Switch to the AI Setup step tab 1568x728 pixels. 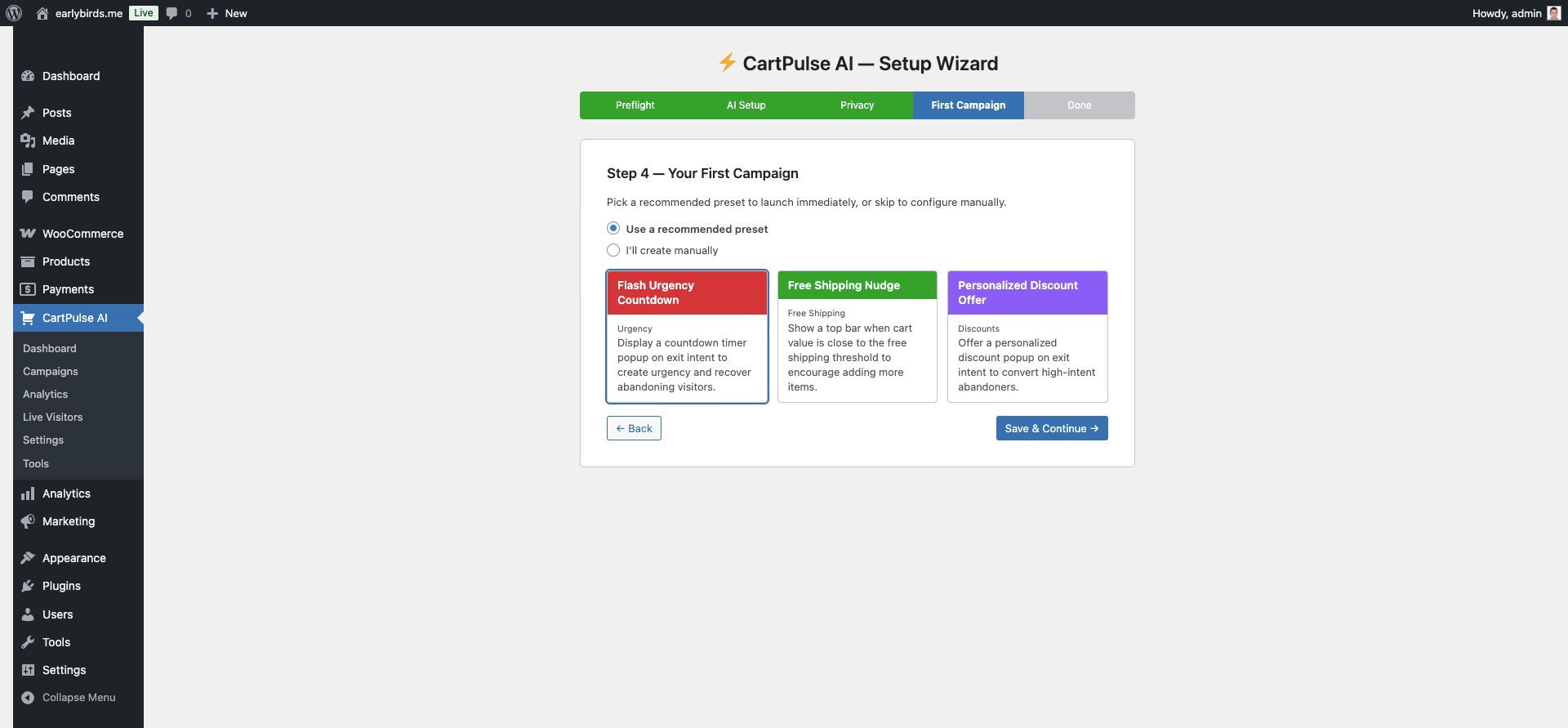click(x=746, y=105)
